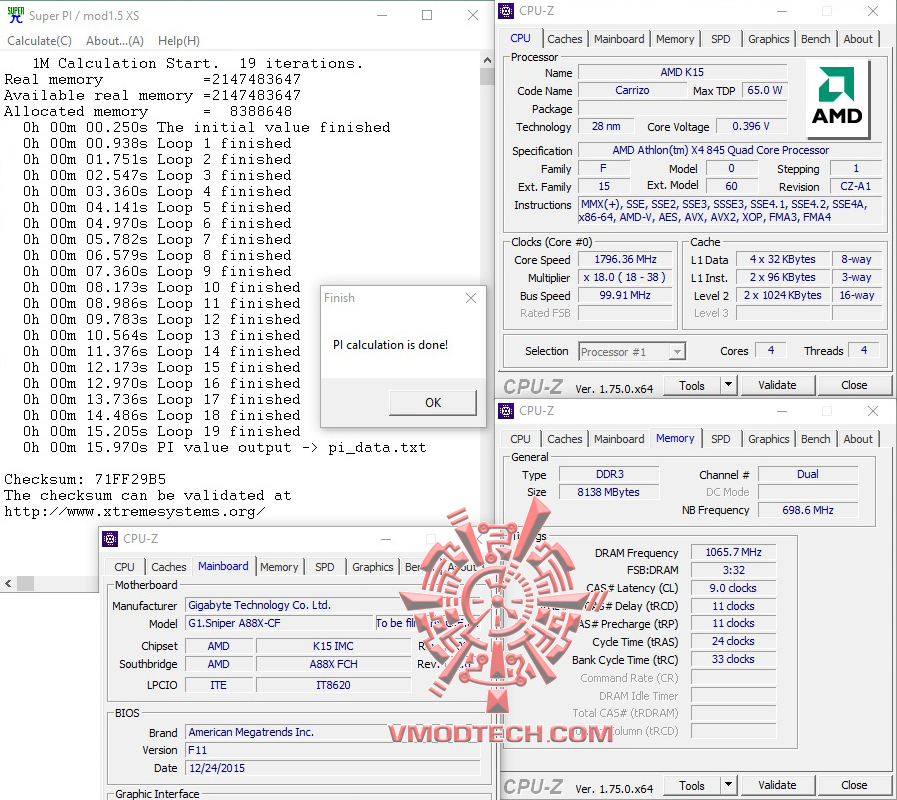This screenshot has width=897, height=800.
Task: Select the SPD tab in the Memory CPU-Z window
Action: [x=721, y=439]
